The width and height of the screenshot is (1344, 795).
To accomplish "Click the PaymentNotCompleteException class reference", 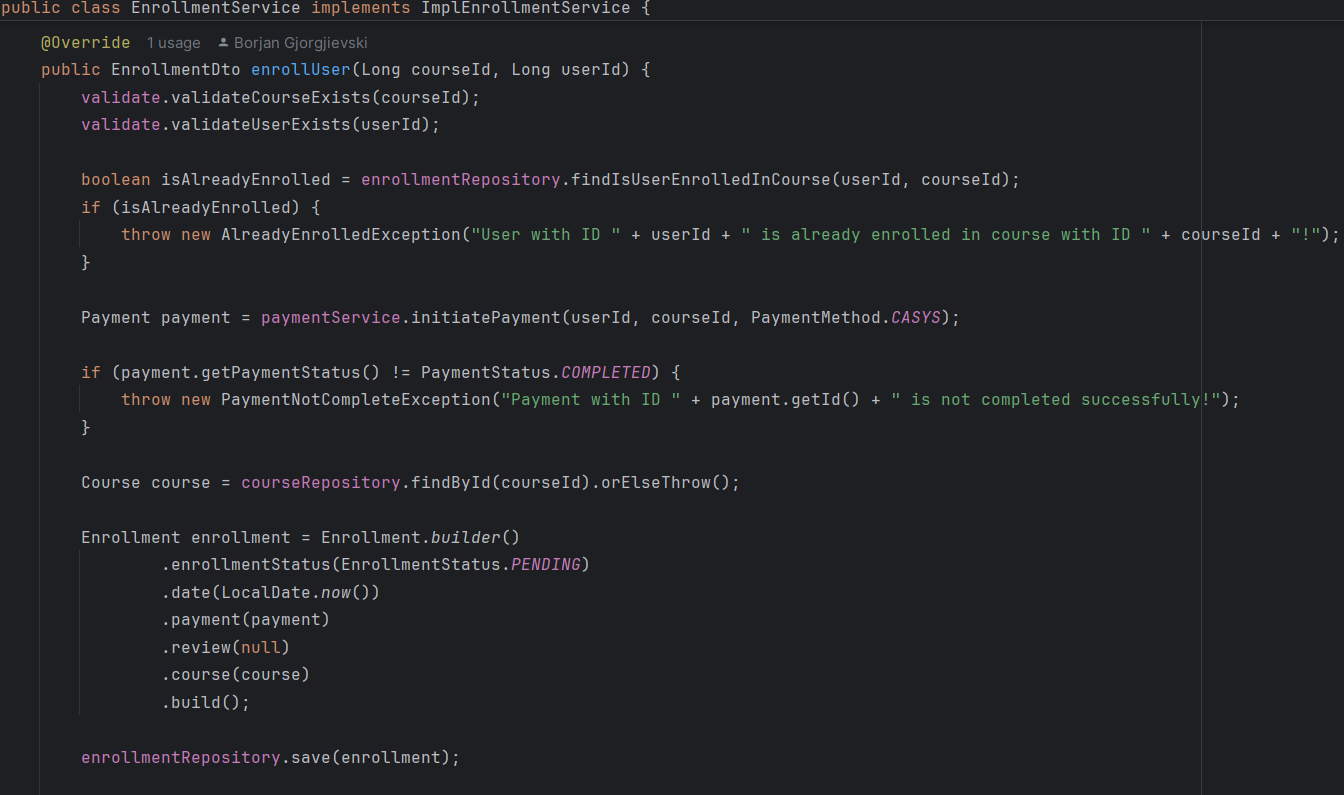I will (355, 400).
